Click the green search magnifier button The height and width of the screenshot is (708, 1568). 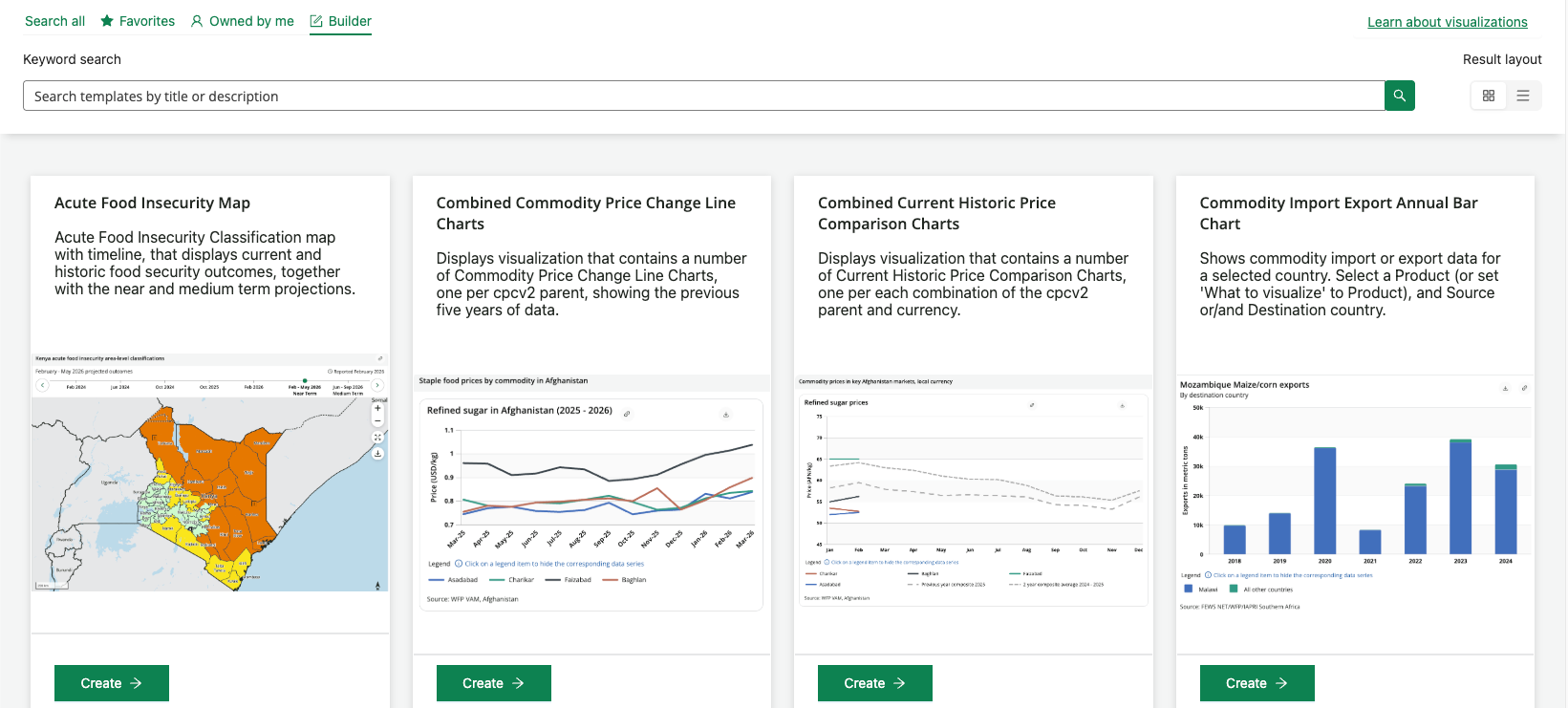pos(1399,96)
